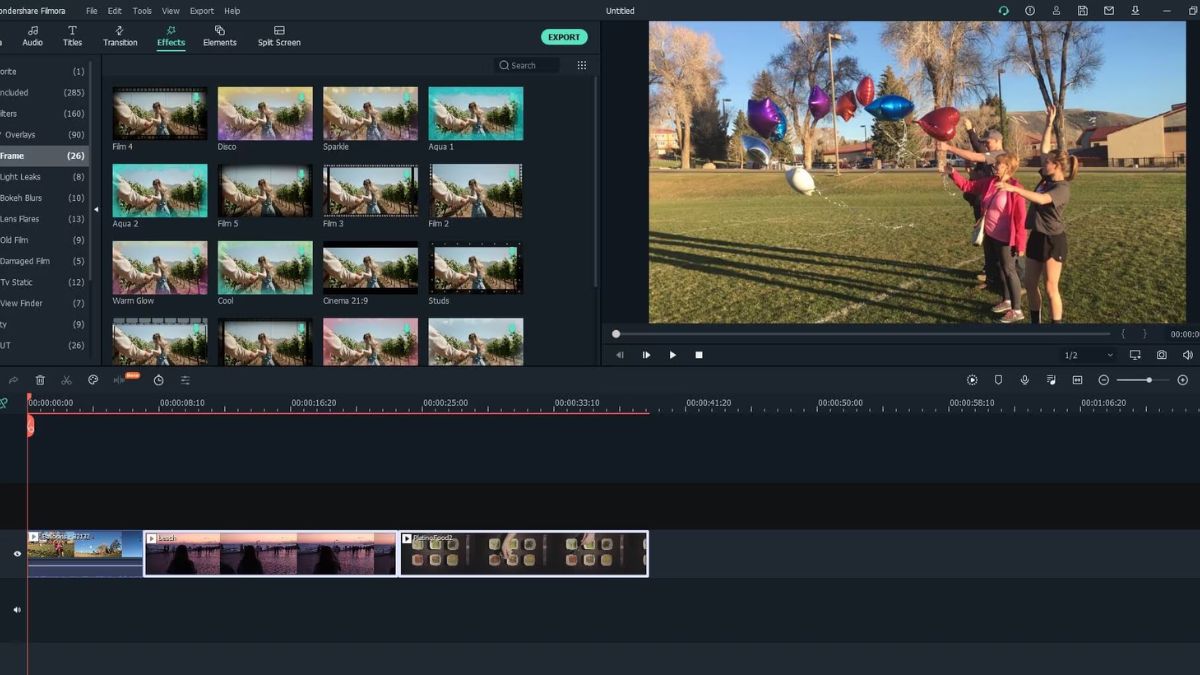
Task: Open the File menu
Action: point(91,11)
